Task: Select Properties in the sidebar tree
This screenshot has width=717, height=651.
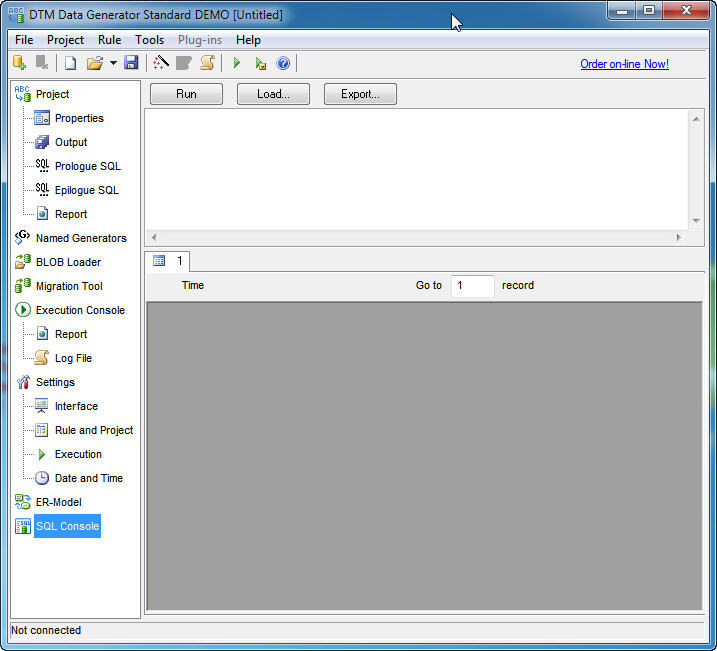Action: click(79, 118)
